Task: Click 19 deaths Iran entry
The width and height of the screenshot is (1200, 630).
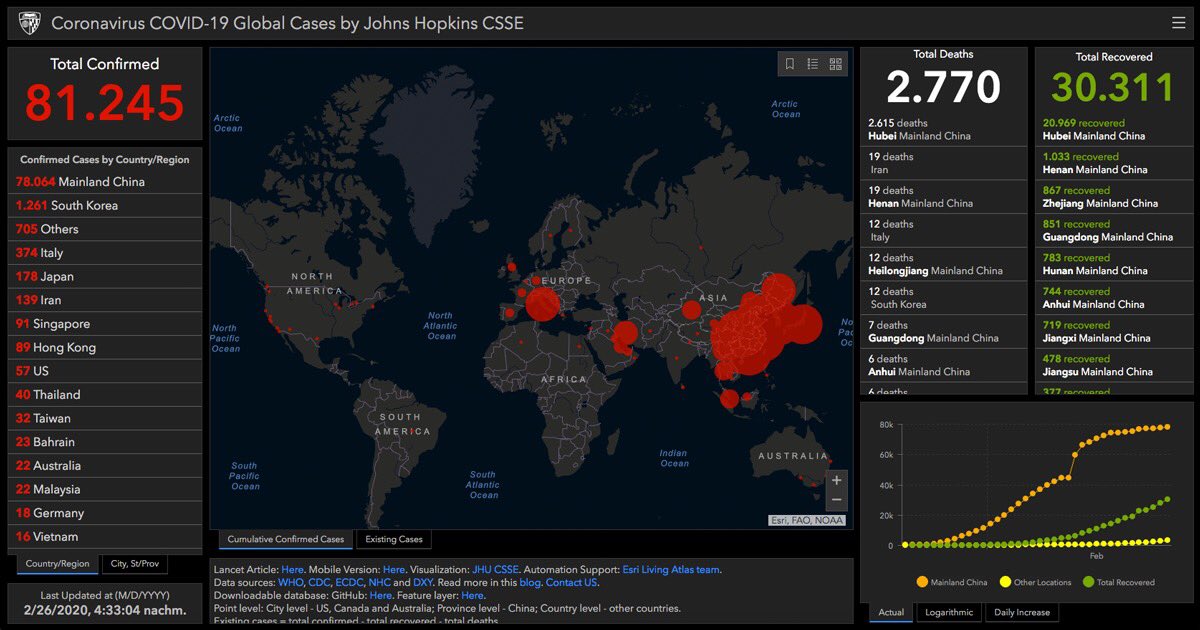Action: click(943, 163)
